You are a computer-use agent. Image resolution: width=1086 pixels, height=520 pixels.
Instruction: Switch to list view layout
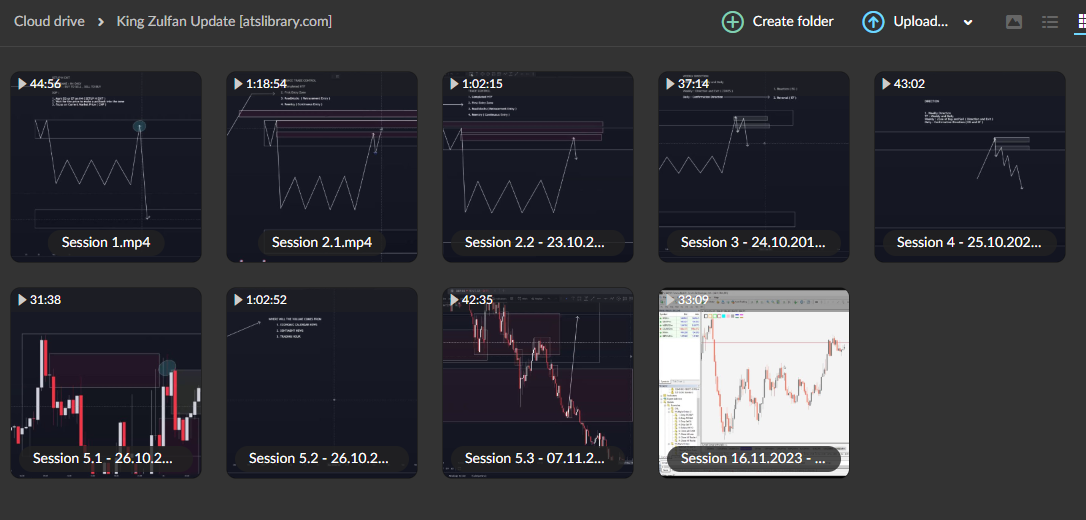point(1050,22)
